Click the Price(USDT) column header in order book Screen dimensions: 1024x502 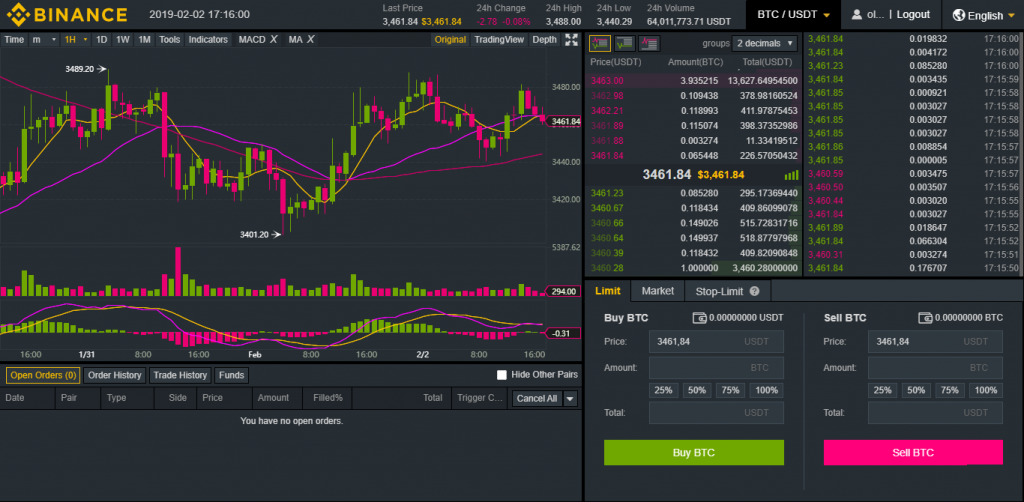616,62
